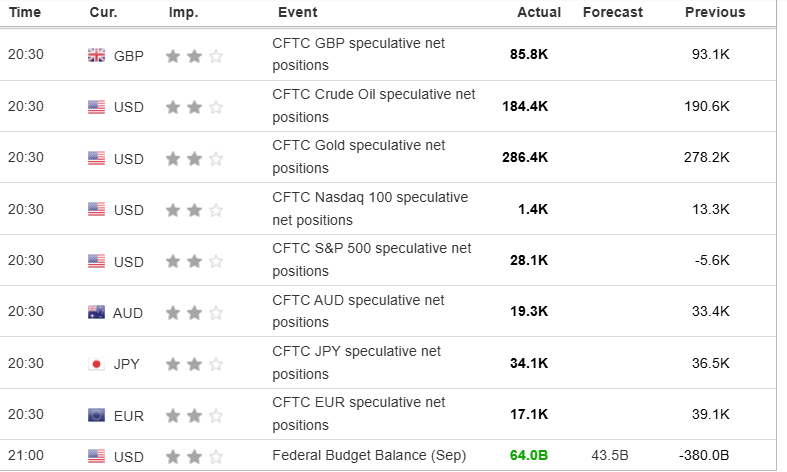The height and width of the screenshot is (472, 787).
Task: Open CFTC Crude Oil speculative net positions
Action: click(x=373, y=105)
